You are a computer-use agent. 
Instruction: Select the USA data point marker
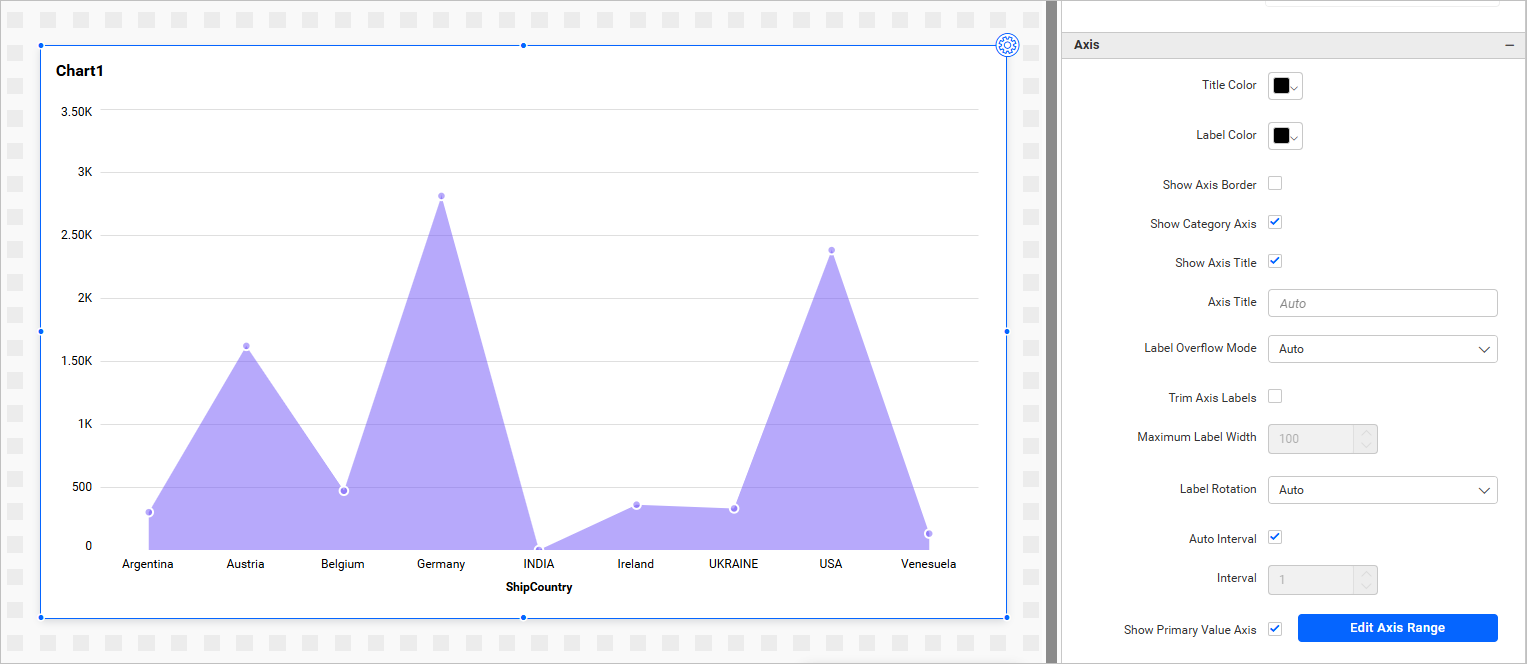831,250
